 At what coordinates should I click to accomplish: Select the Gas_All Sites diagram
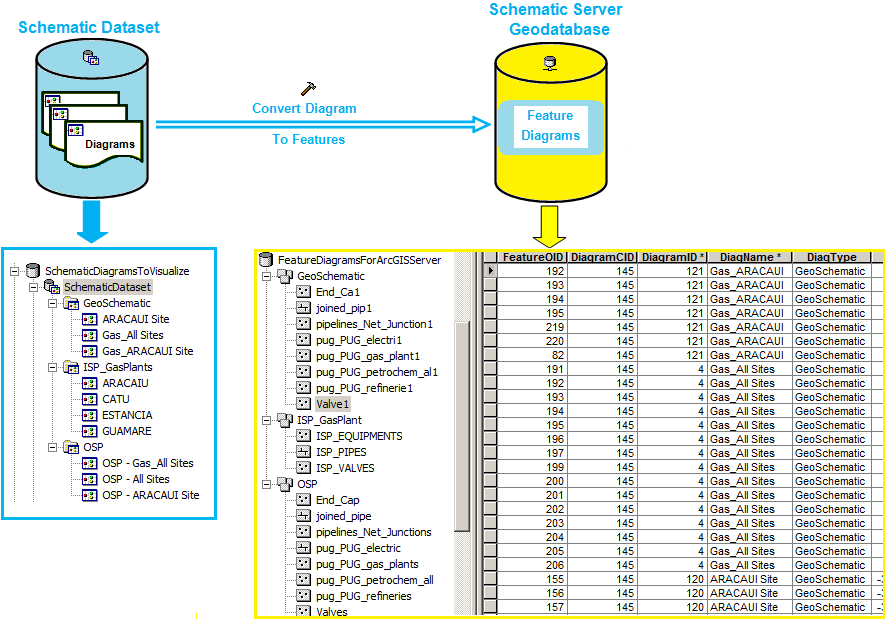[x=132, y=335]
